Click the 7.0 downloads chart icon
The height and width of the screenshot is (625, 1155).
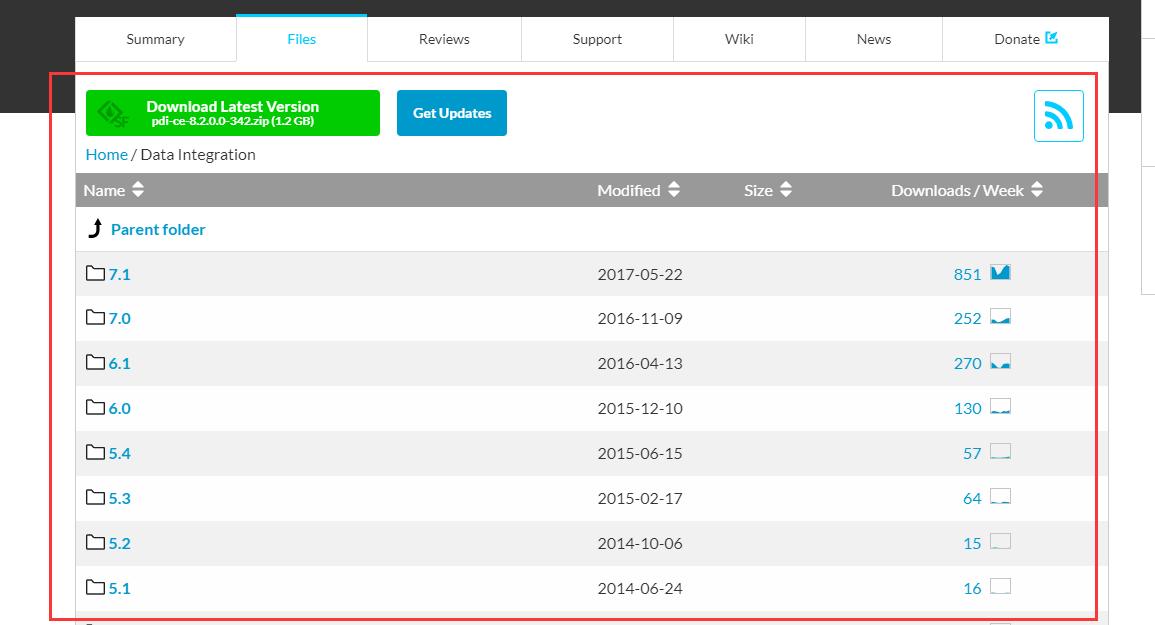coord(1000,317)
